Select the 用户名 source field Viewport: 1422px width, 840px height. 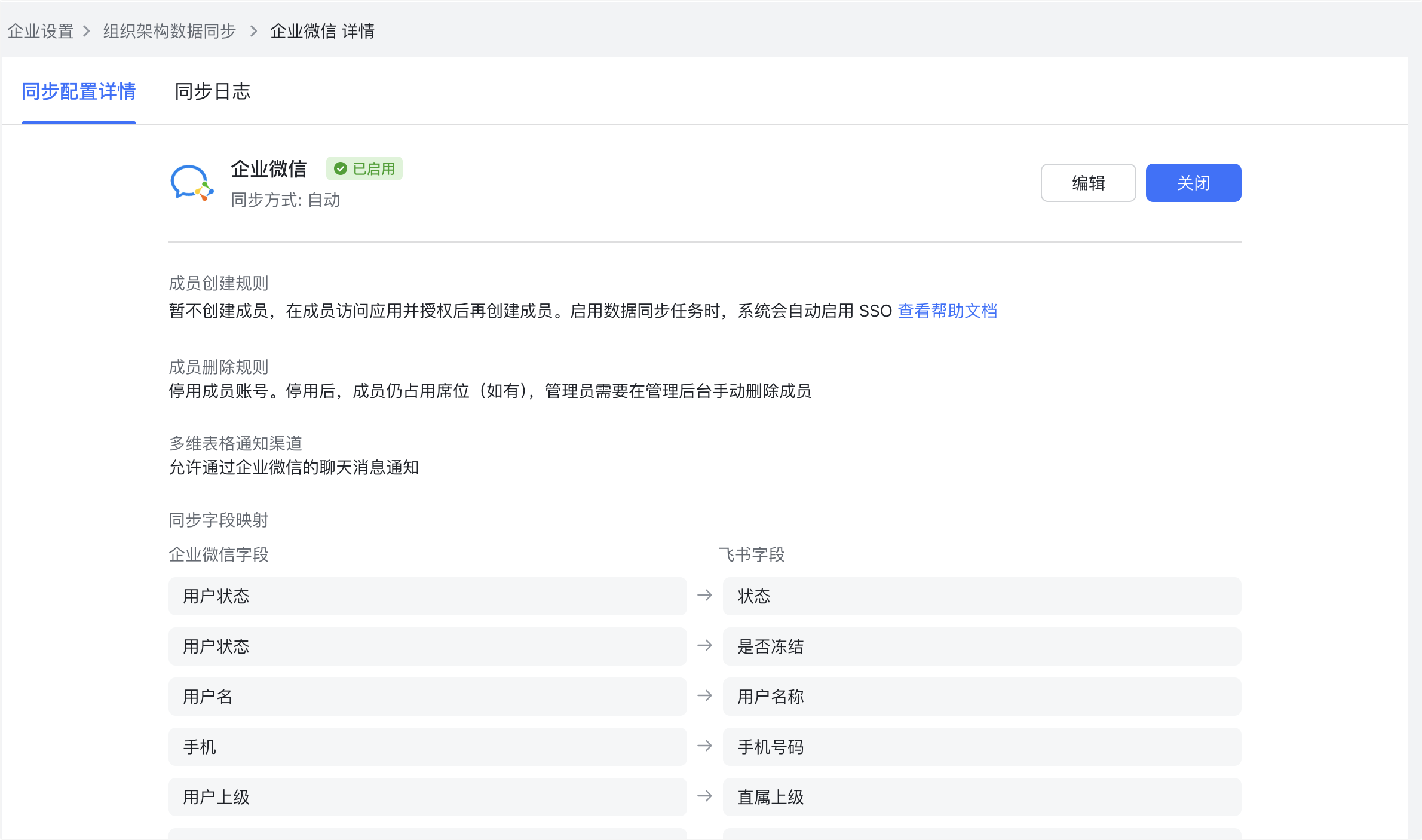tap(428, 697)
